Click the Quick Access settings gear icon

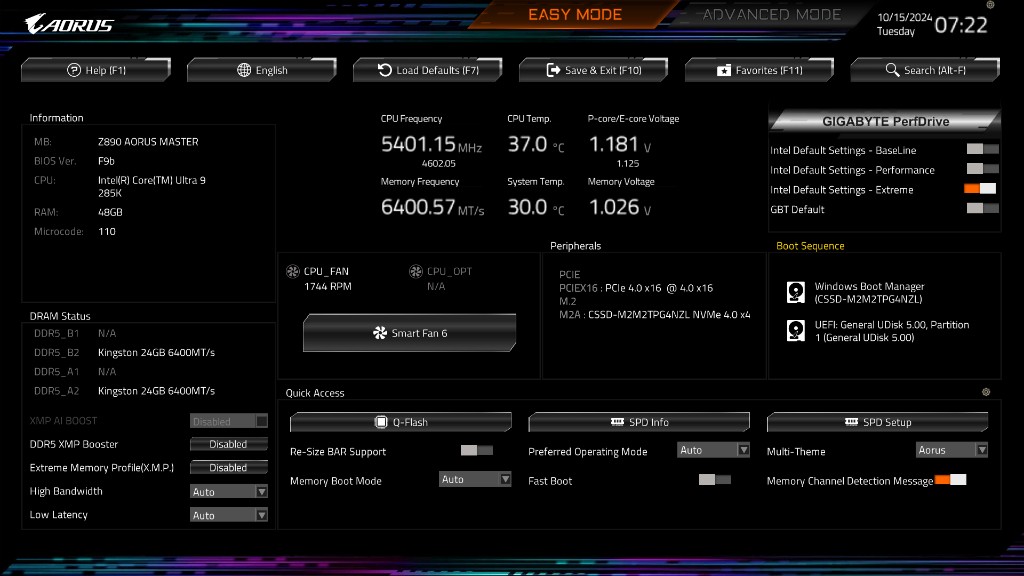tap(986, 392)
